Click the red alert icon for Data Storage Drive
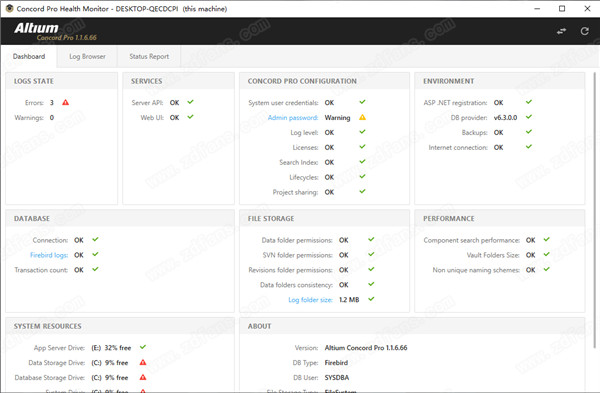This screenshot has width=600, height=393. [x=143, y=362]
